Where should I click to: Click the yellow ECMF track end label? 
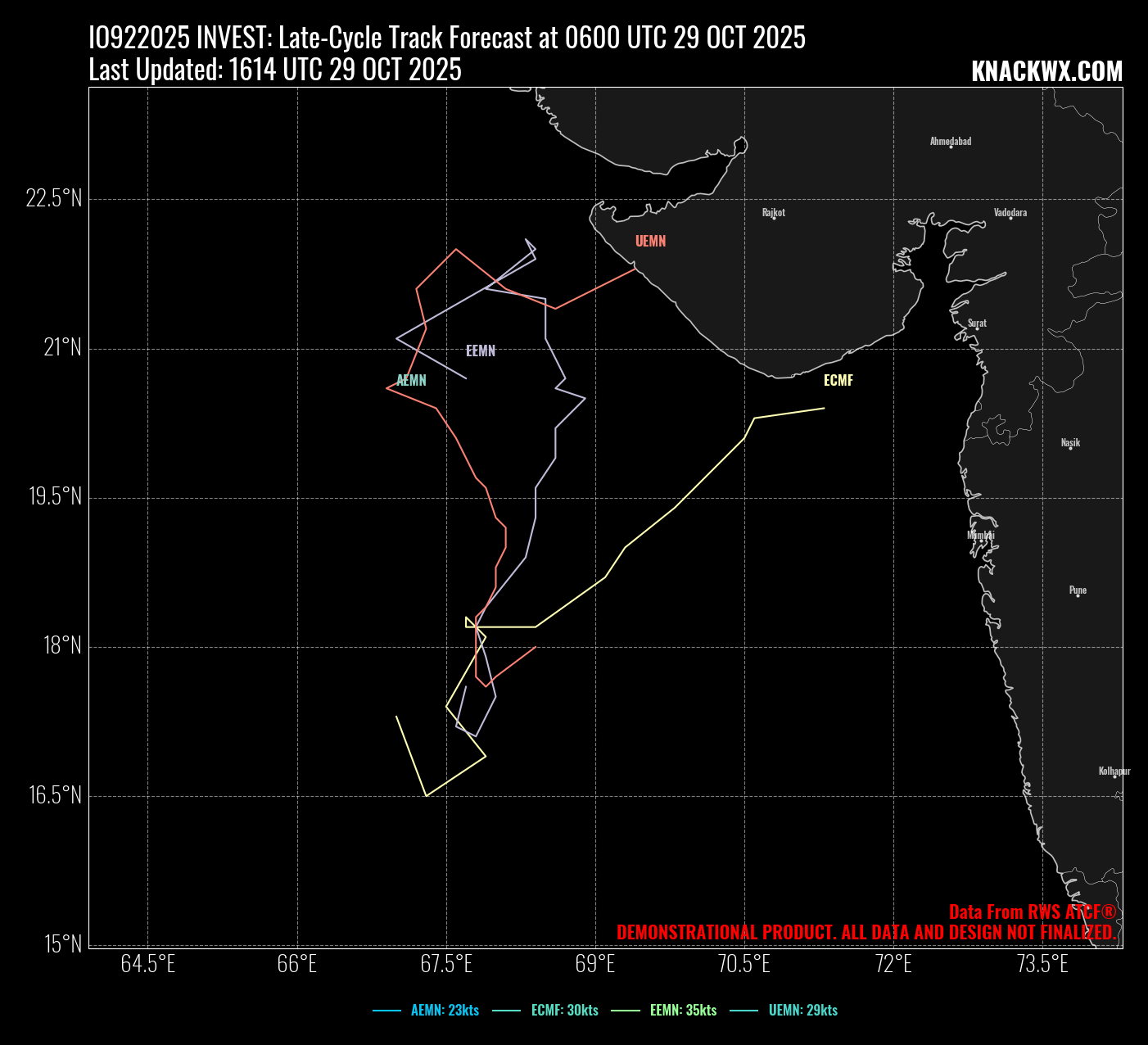tap(838, 381)
